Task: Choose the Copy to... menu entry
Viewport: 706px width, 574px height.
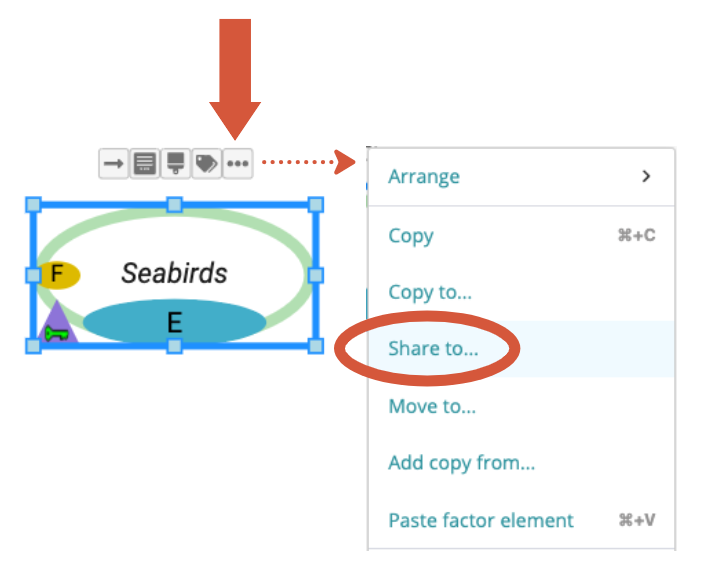Action: (x=429, y=292)
